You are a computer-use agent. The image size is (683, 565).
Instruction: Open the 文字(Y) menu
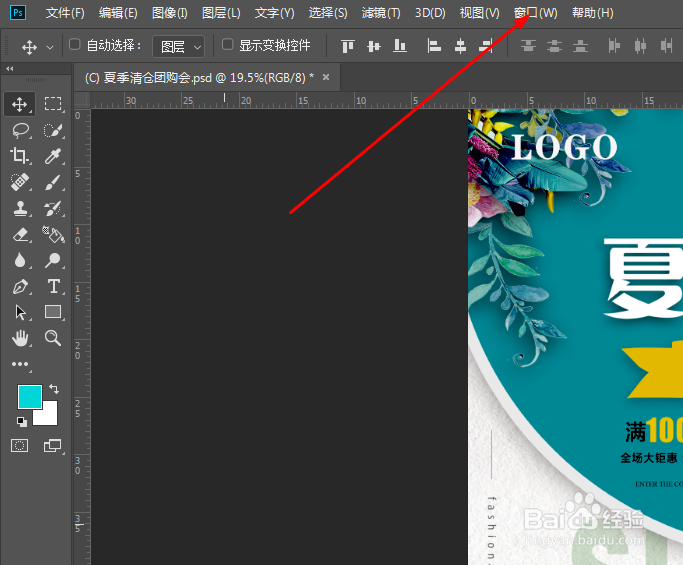pyautogui.click(x=274, y=13)
